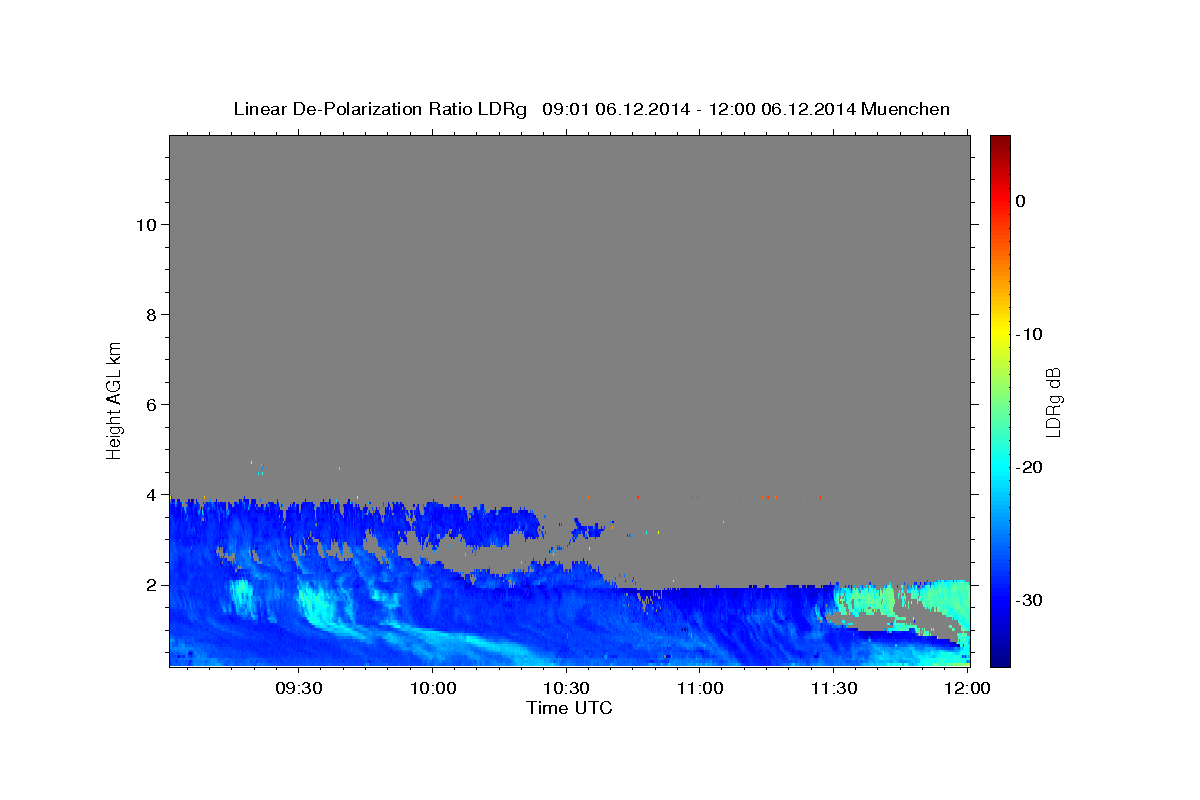Viewport: 1200px width, 800px height.
Task: Click the 'Time UTC' axis title
Action: (569, 709)
